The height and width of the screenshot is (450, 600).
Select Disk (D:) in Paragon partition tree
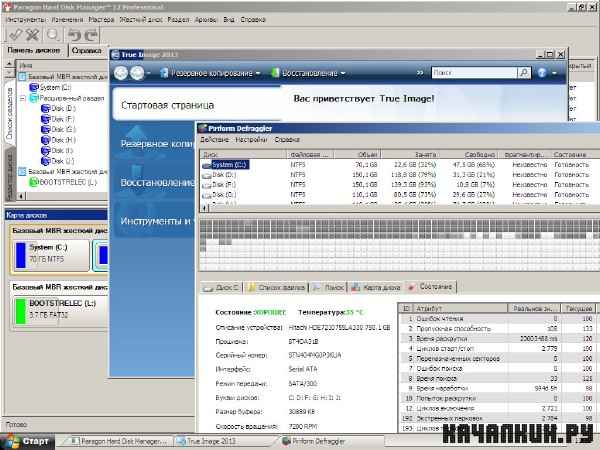point(58,109)
